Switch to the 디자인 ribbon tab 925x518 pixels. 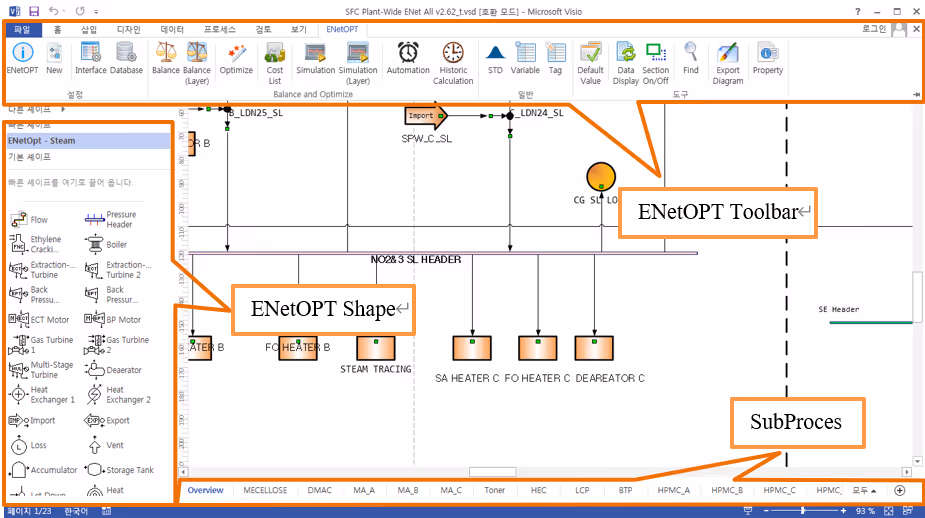tap(129, 29)
